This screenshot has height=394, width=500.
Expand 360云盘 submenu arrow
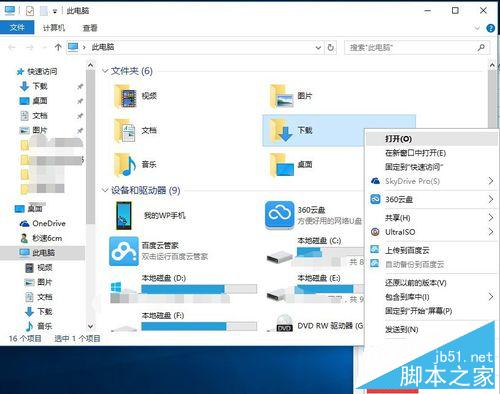(x=491, y=199)
